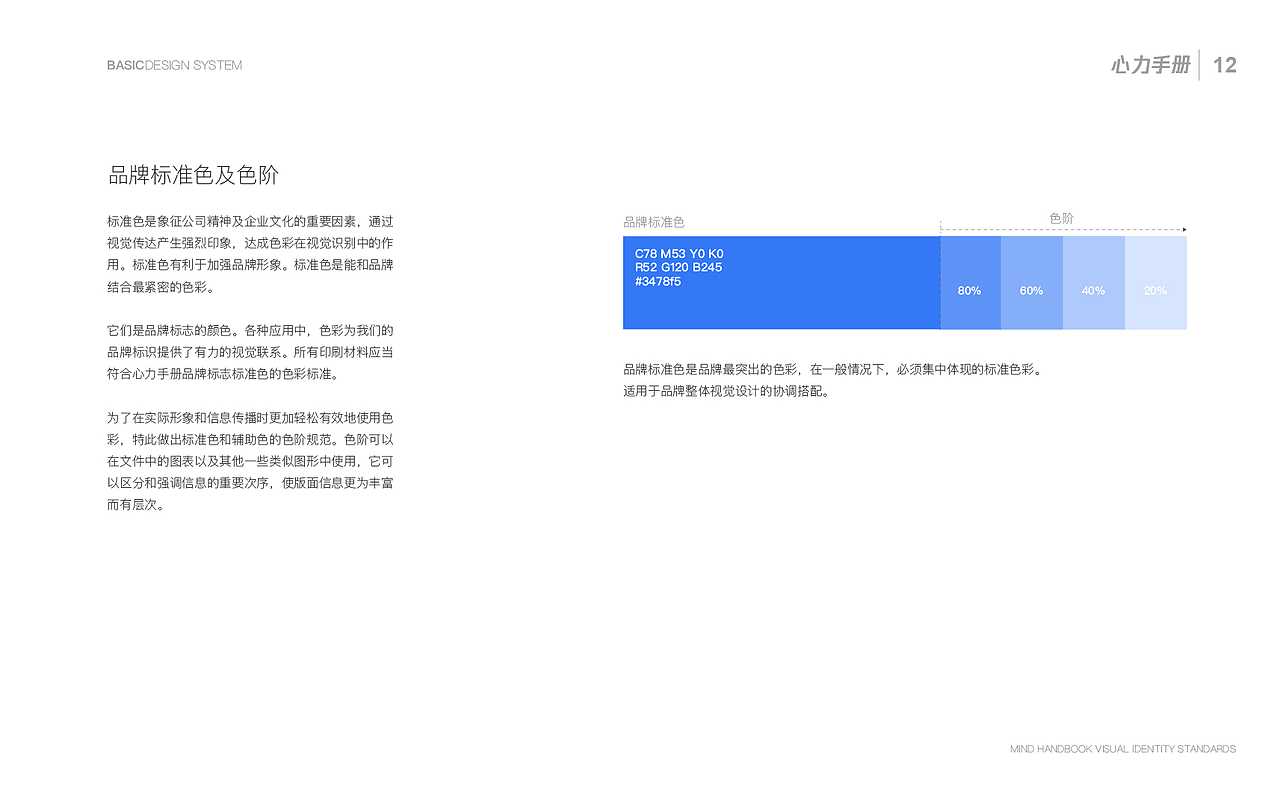Click the page number 12
Image resolution: width=1280 pixels, height=795 pixels.
1225,65
